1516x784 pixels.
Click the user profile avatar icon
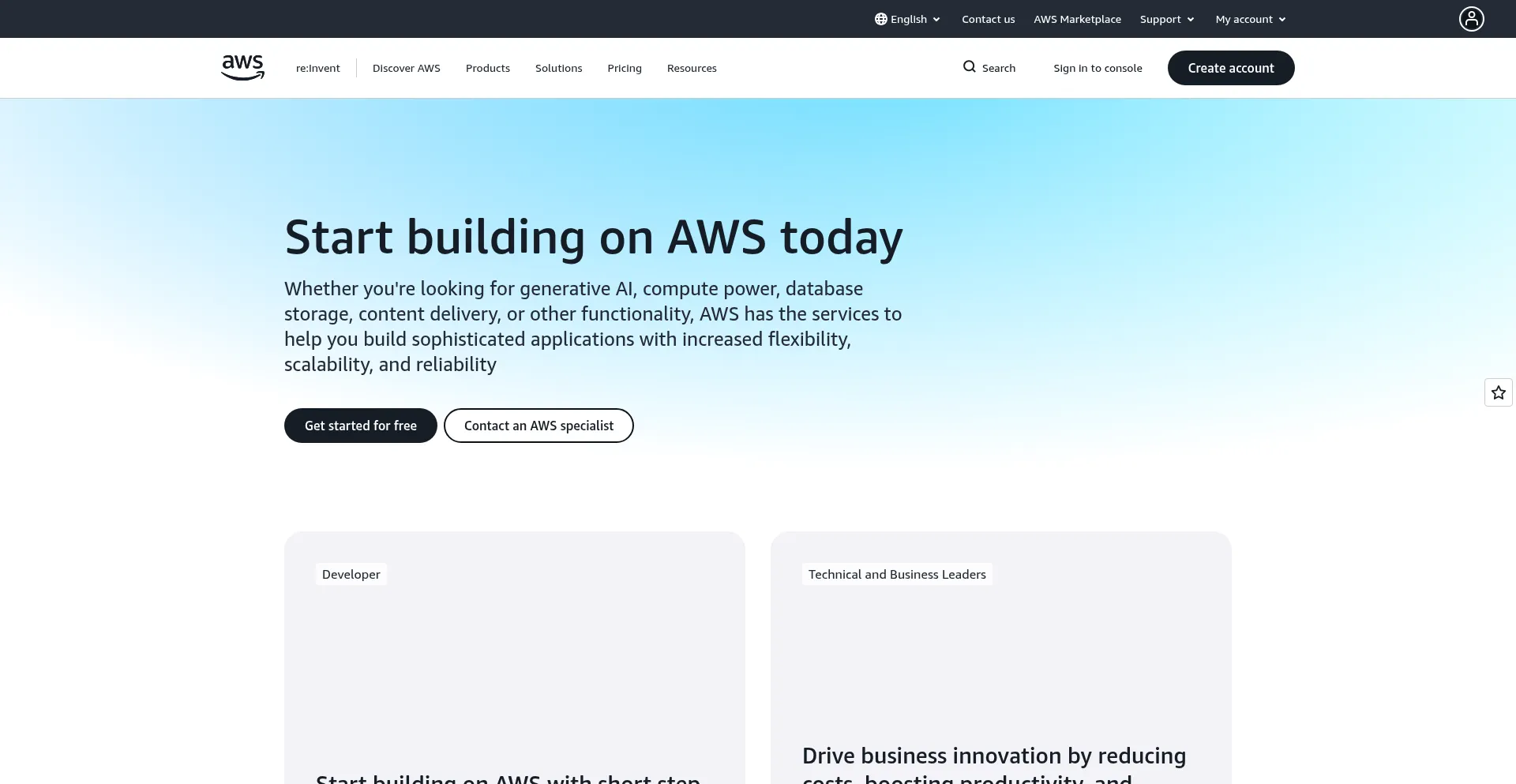point(1471,19)
